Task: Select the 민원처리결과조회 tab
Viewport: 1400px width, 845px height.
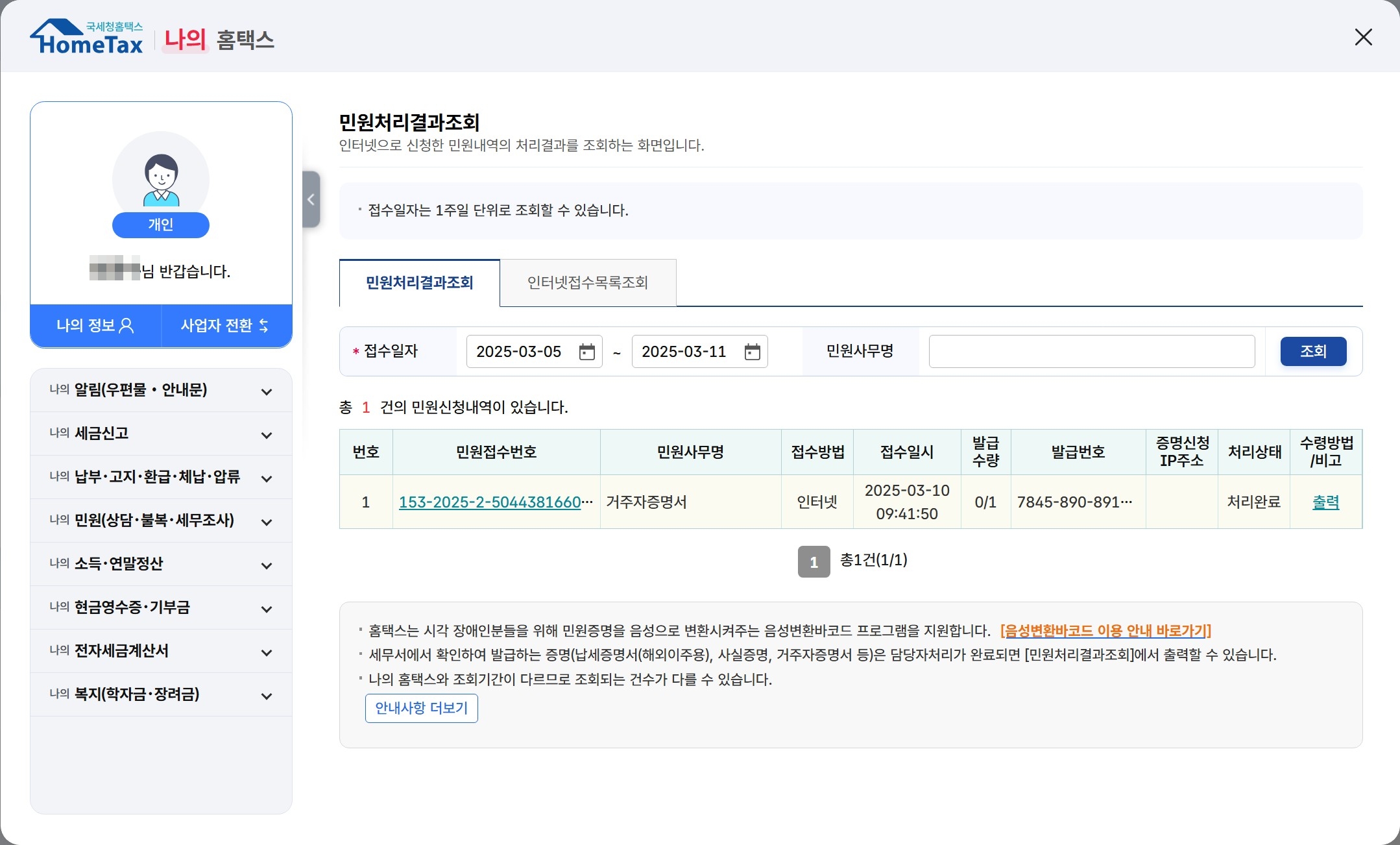Action: tap(420, 283)
